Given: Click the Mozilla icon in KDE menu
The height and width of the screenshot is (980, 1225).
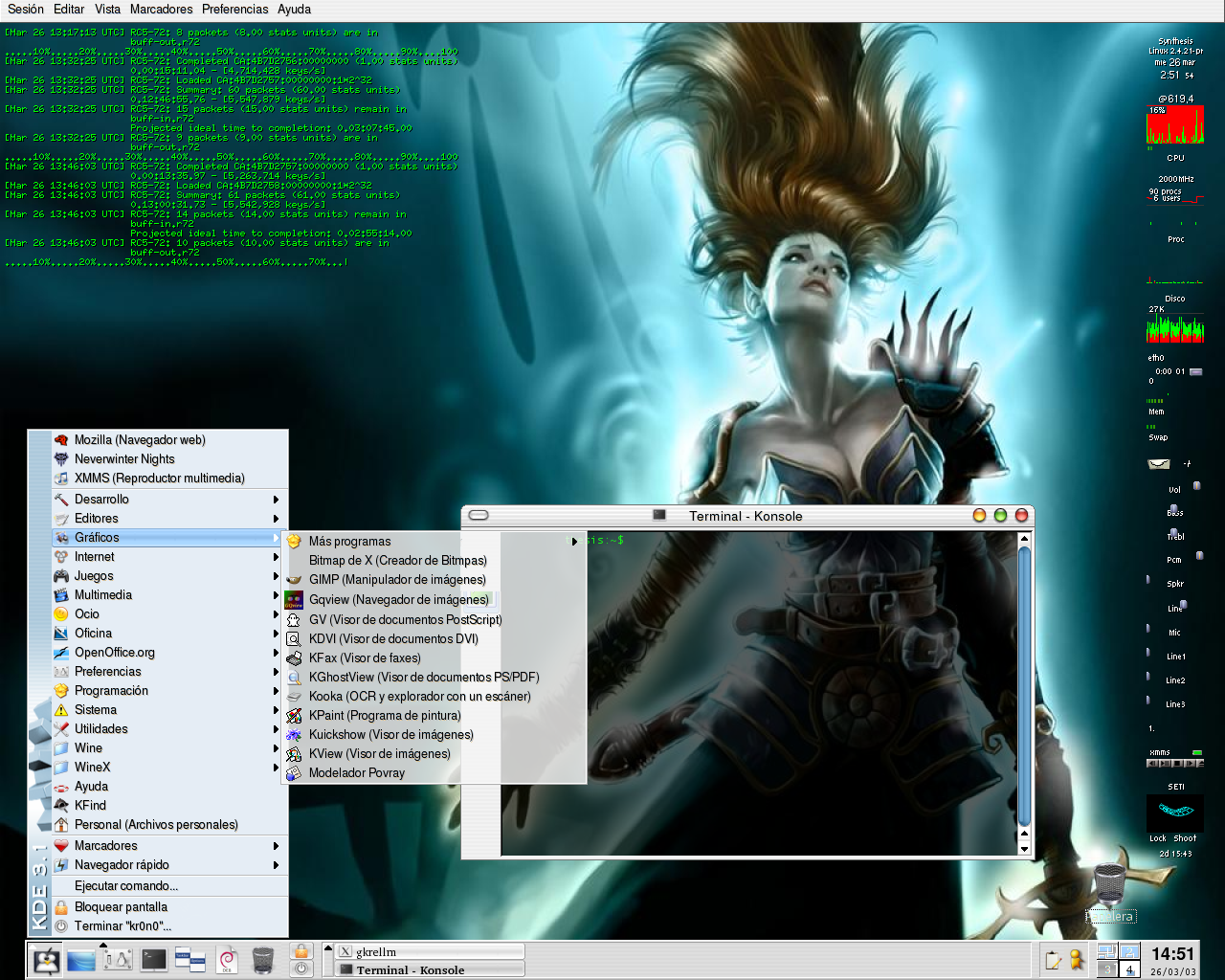Looking at the screenshot, I should click(x=61, y=440).
